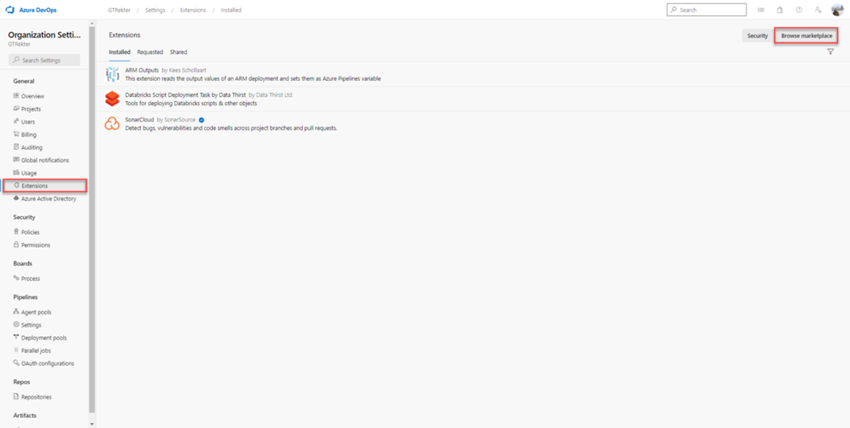Click the Extensions breadcrumb link
This screenshot has width=850, height=428.
click(192, 10)
